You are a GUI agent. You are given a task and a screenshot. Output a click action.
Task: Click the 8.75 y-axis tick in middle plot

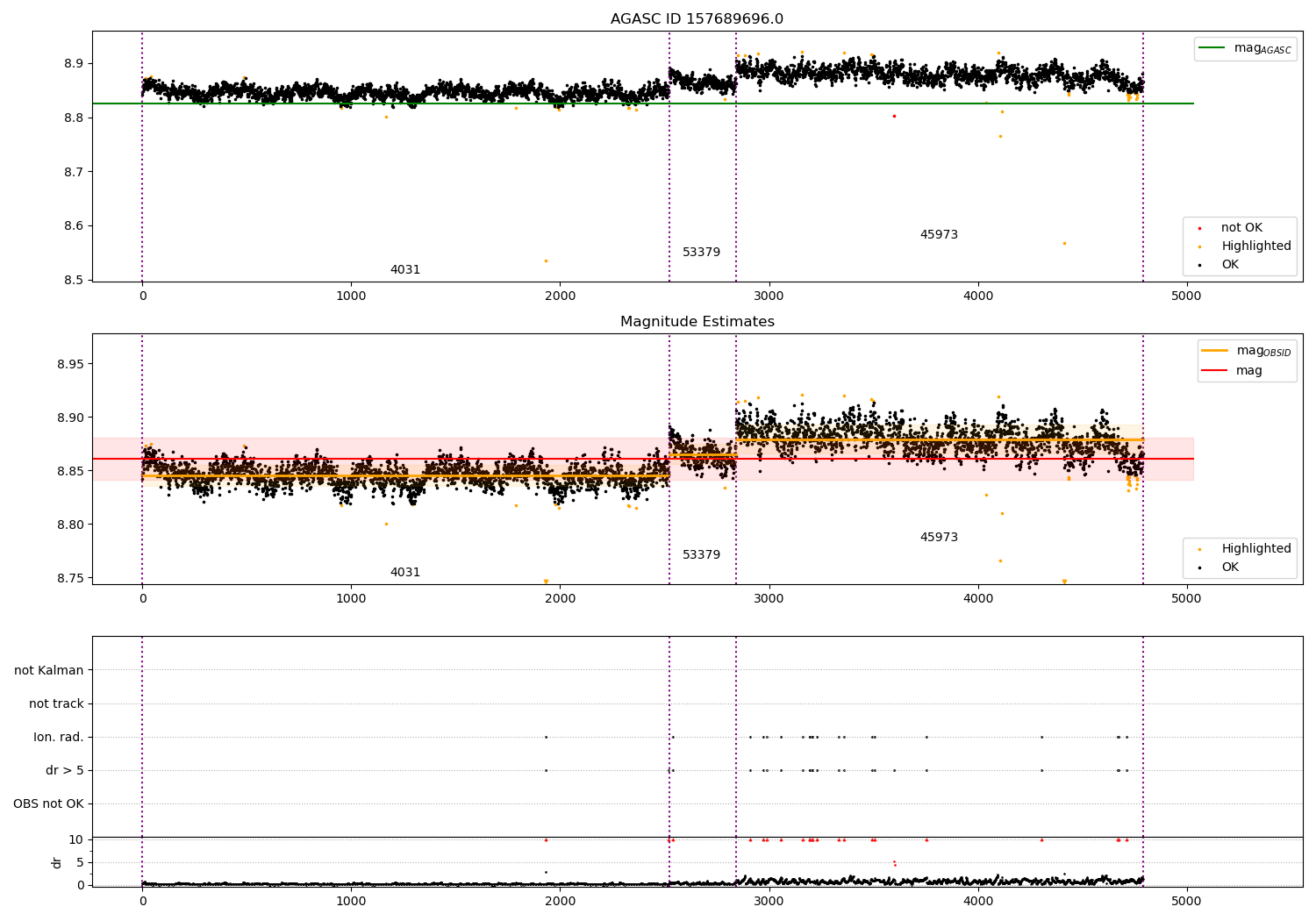tap(70, 579)
